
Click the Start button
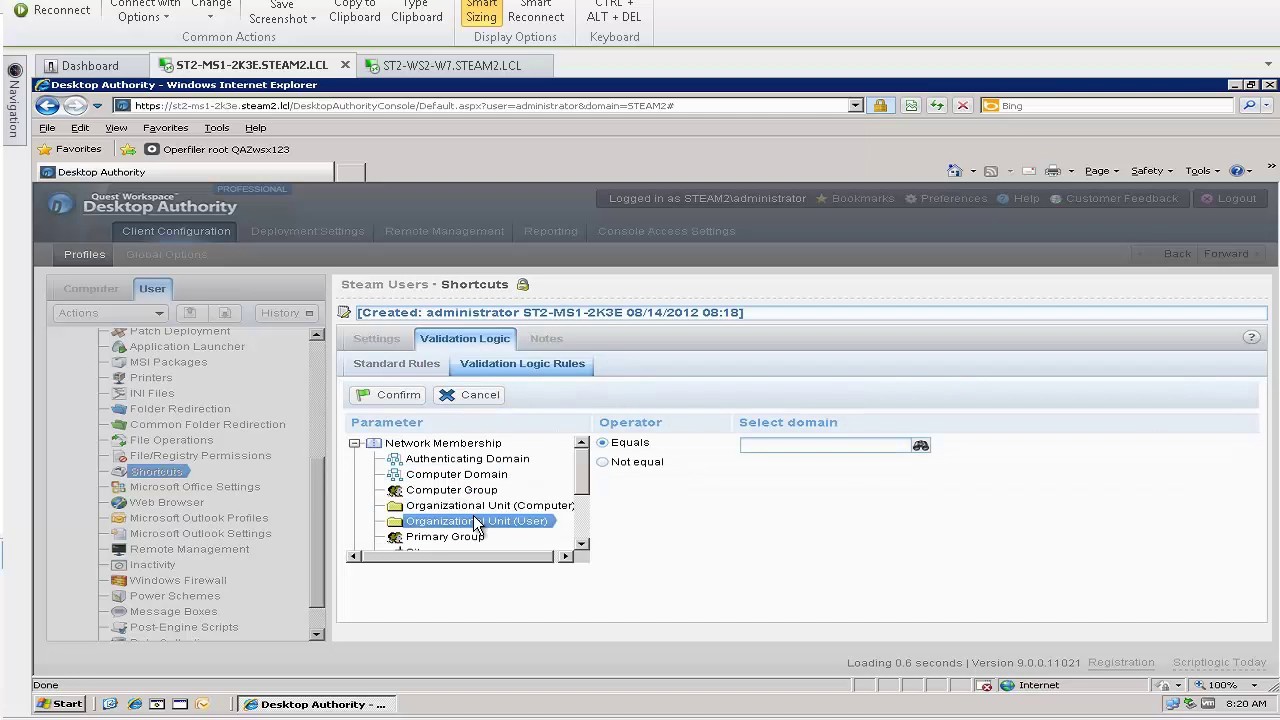point(60,704)
